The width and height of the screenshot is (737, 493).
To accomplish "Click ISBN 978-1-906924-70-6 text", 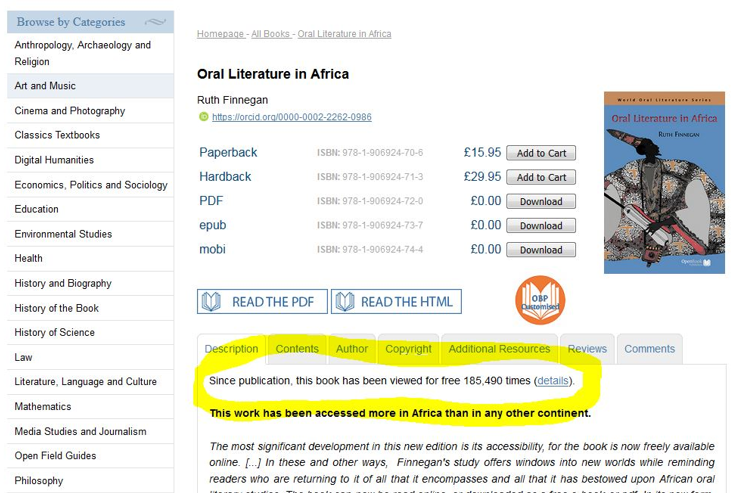I will (x=370, y=153).
